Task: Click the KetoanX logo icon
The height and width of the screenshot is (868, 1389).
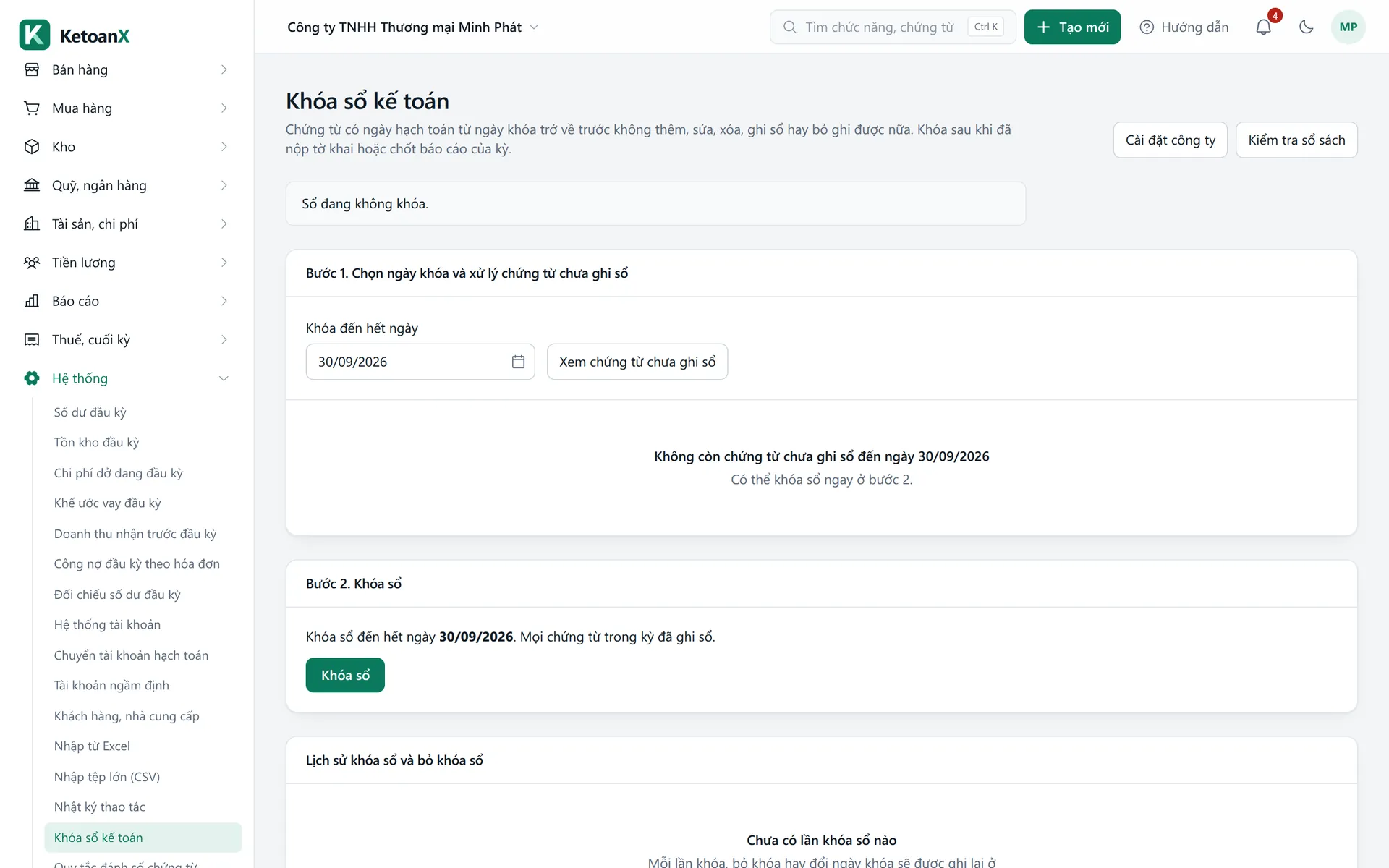Action: tap(35, 35)
